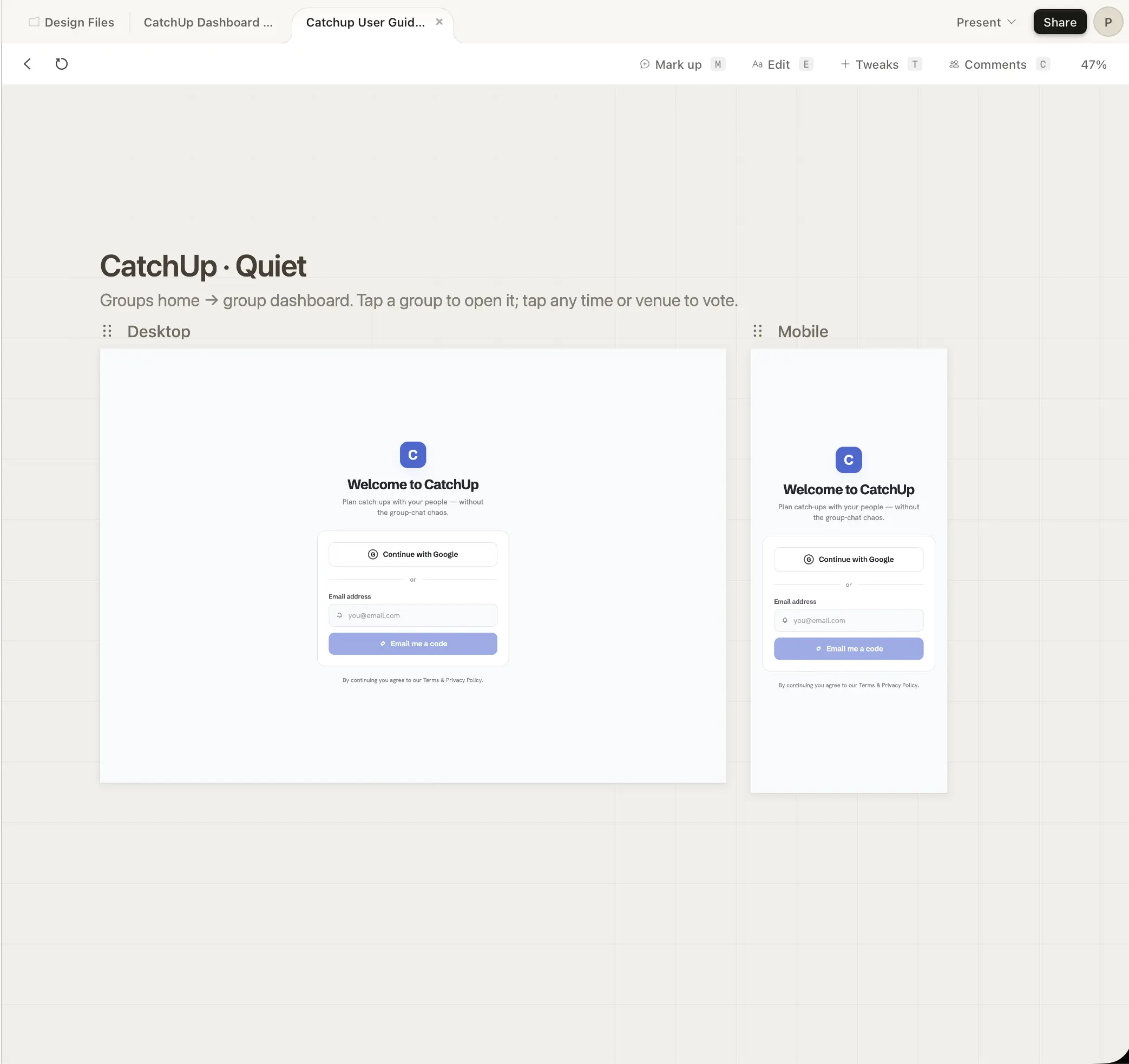Click the folder icon on Design Files tab
The image size is (1129, 1064).
click(34, 22)
